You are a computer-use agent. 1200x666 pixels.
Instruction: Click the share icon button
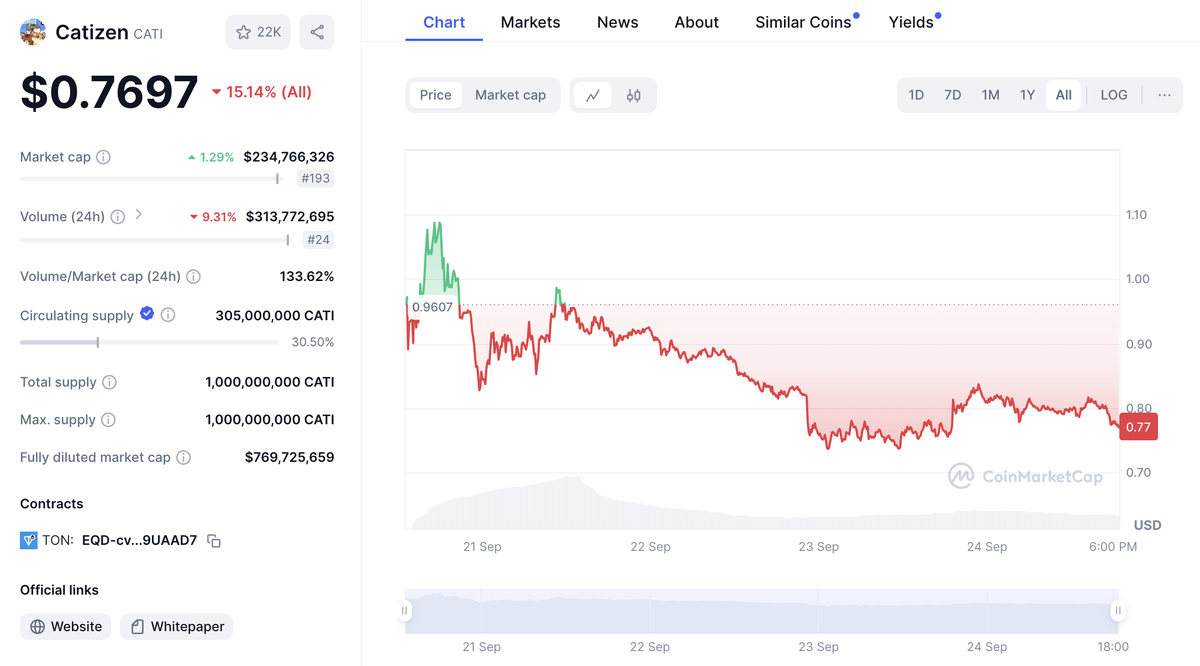pos(317,32)
